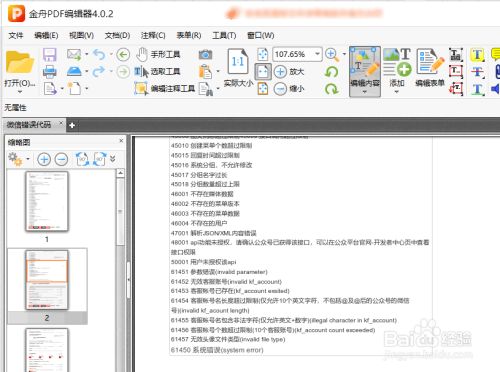Select the magnifier zoom tool
This screenshot has width=500, height=372.
[x=332, y=55]
